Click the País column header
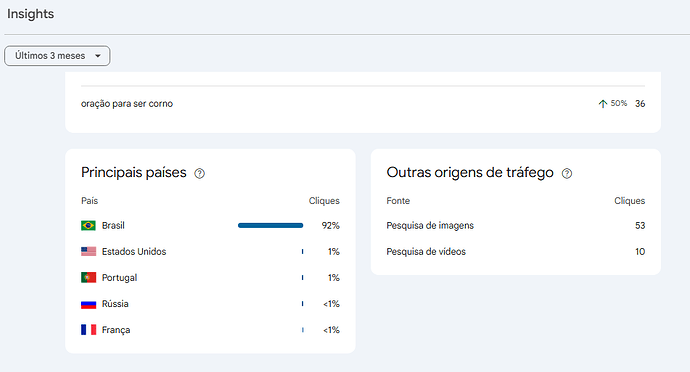 pyautogui.click(x=89, y=201)
